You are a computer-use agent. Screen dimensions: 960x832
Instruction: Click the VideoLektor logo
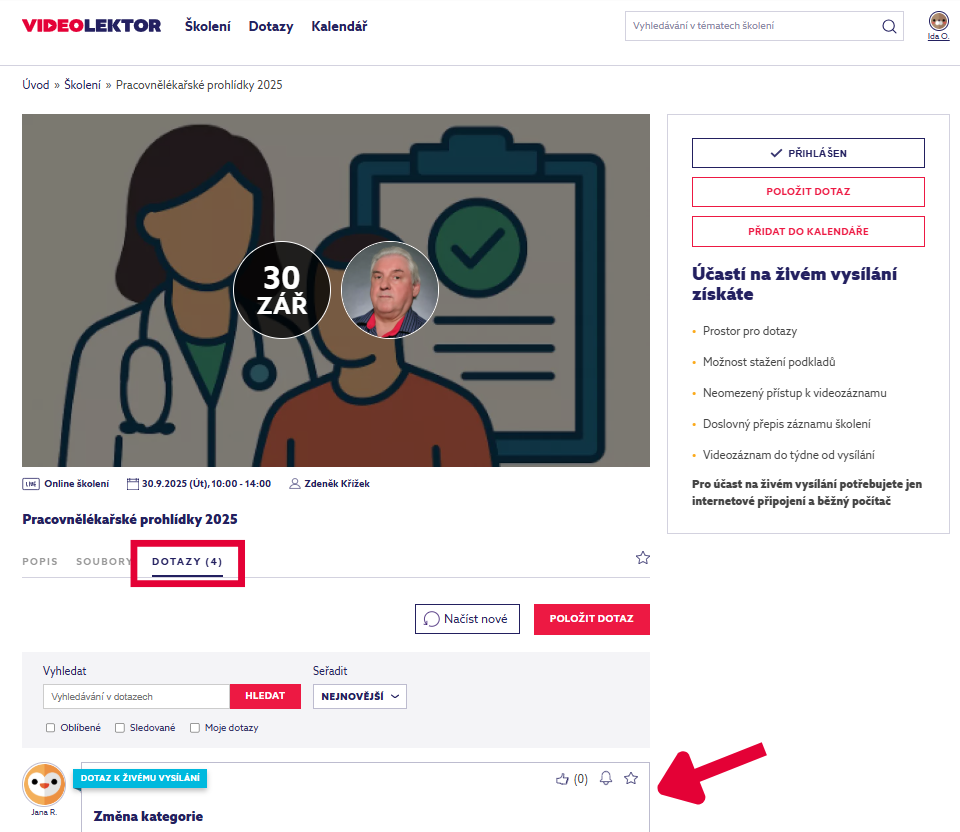pos(91,26)
